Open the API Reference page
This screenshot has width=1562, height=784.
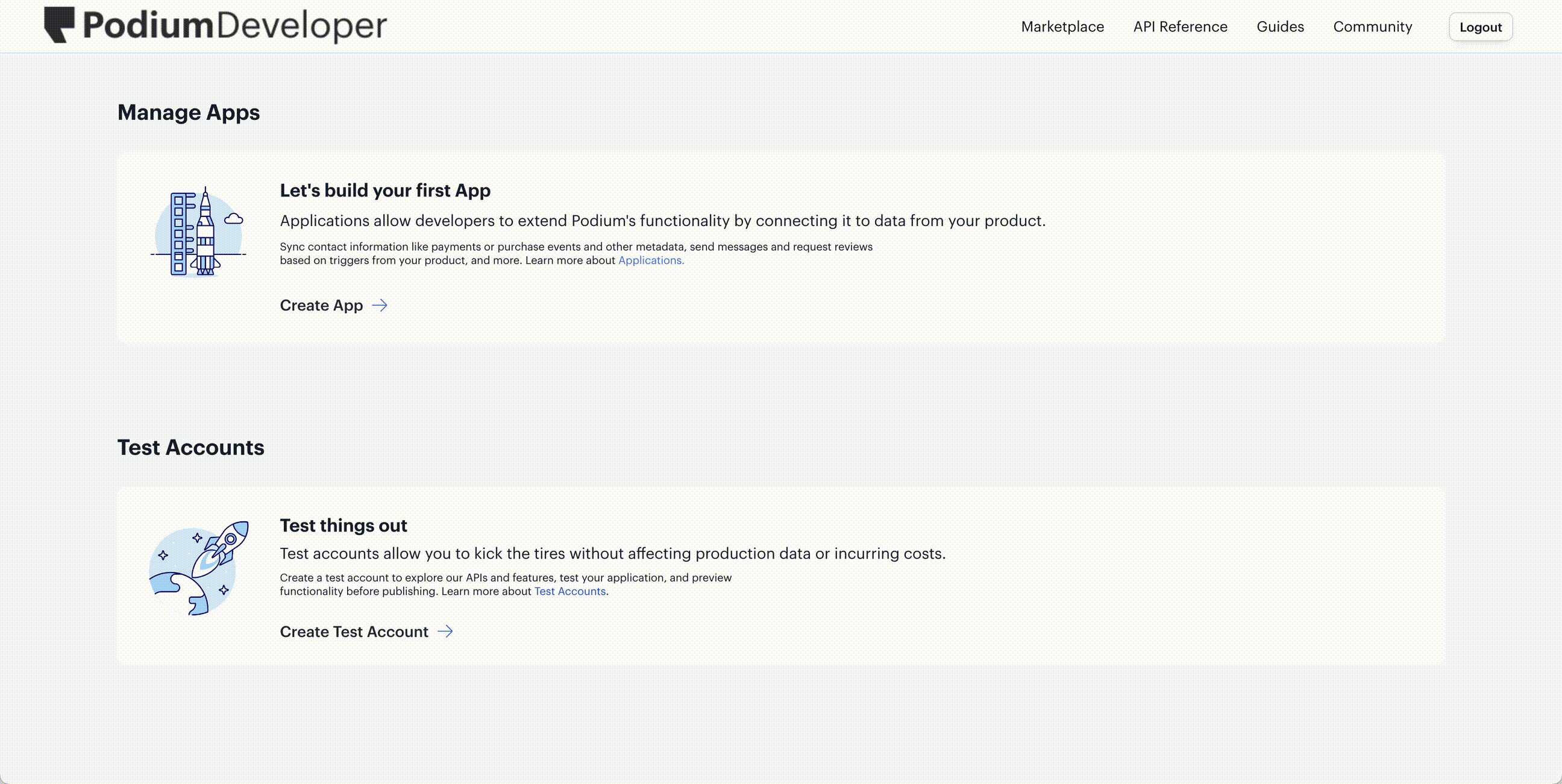click(x=1180, y=27)
